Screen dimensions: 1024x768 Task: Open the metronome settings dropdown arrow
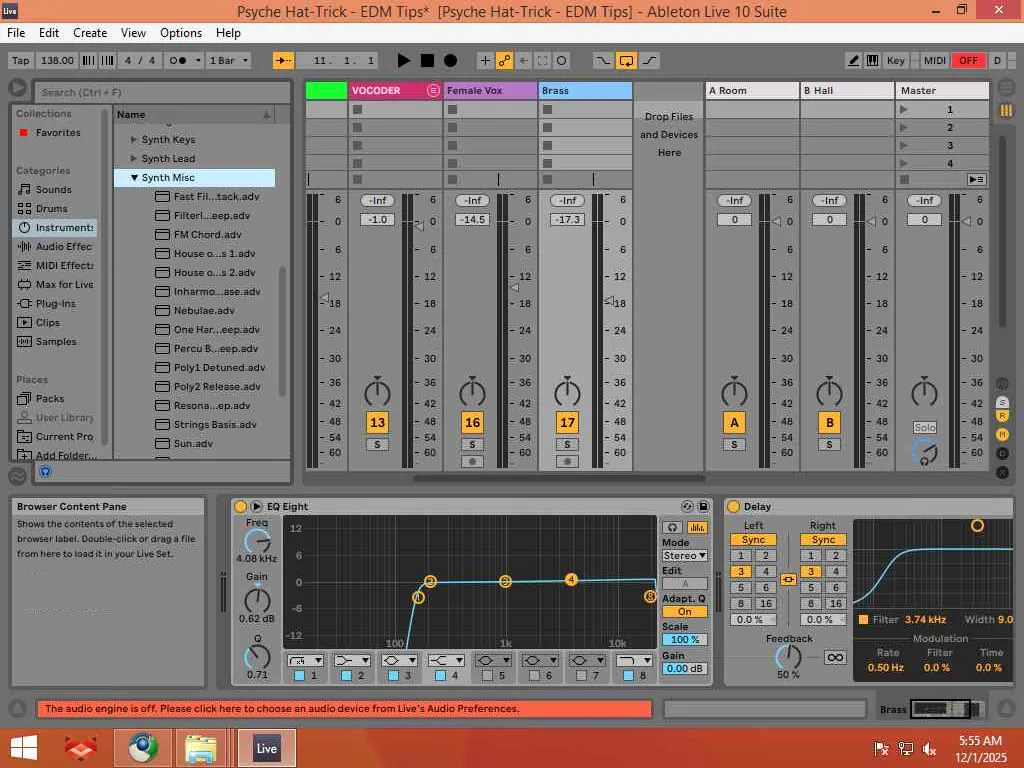[x=197, y=61]
